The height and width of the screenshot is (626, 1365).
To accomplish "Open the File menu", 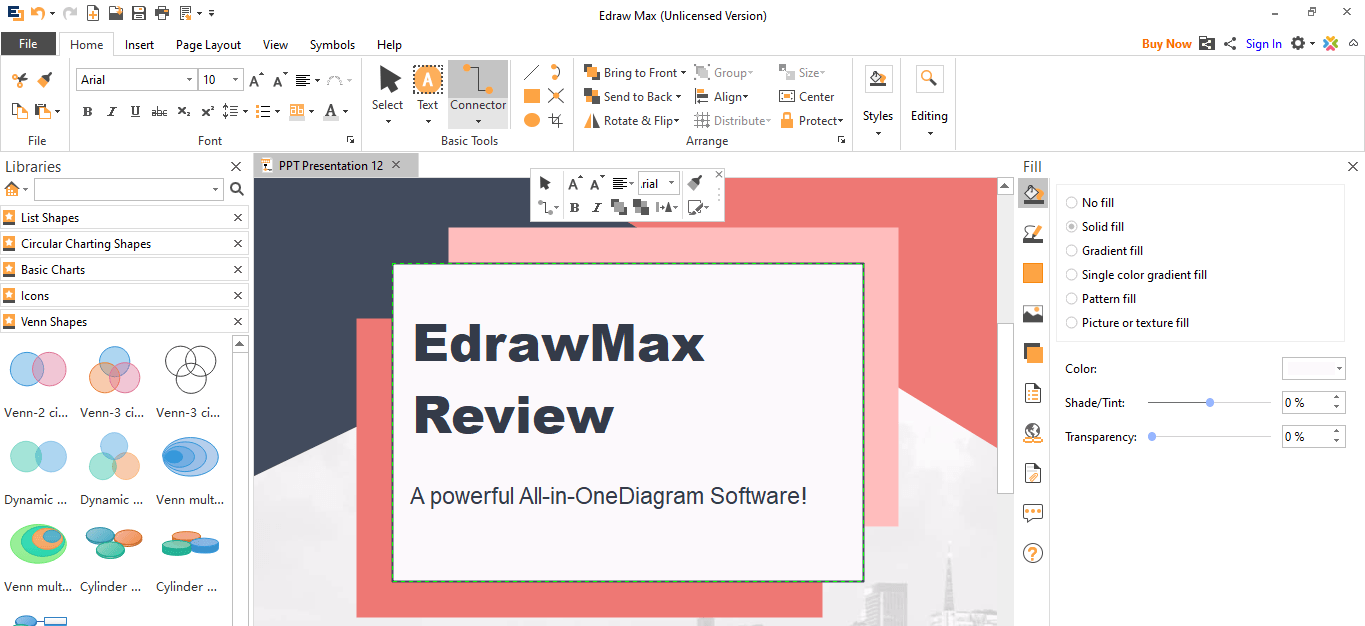I will 28,44.
